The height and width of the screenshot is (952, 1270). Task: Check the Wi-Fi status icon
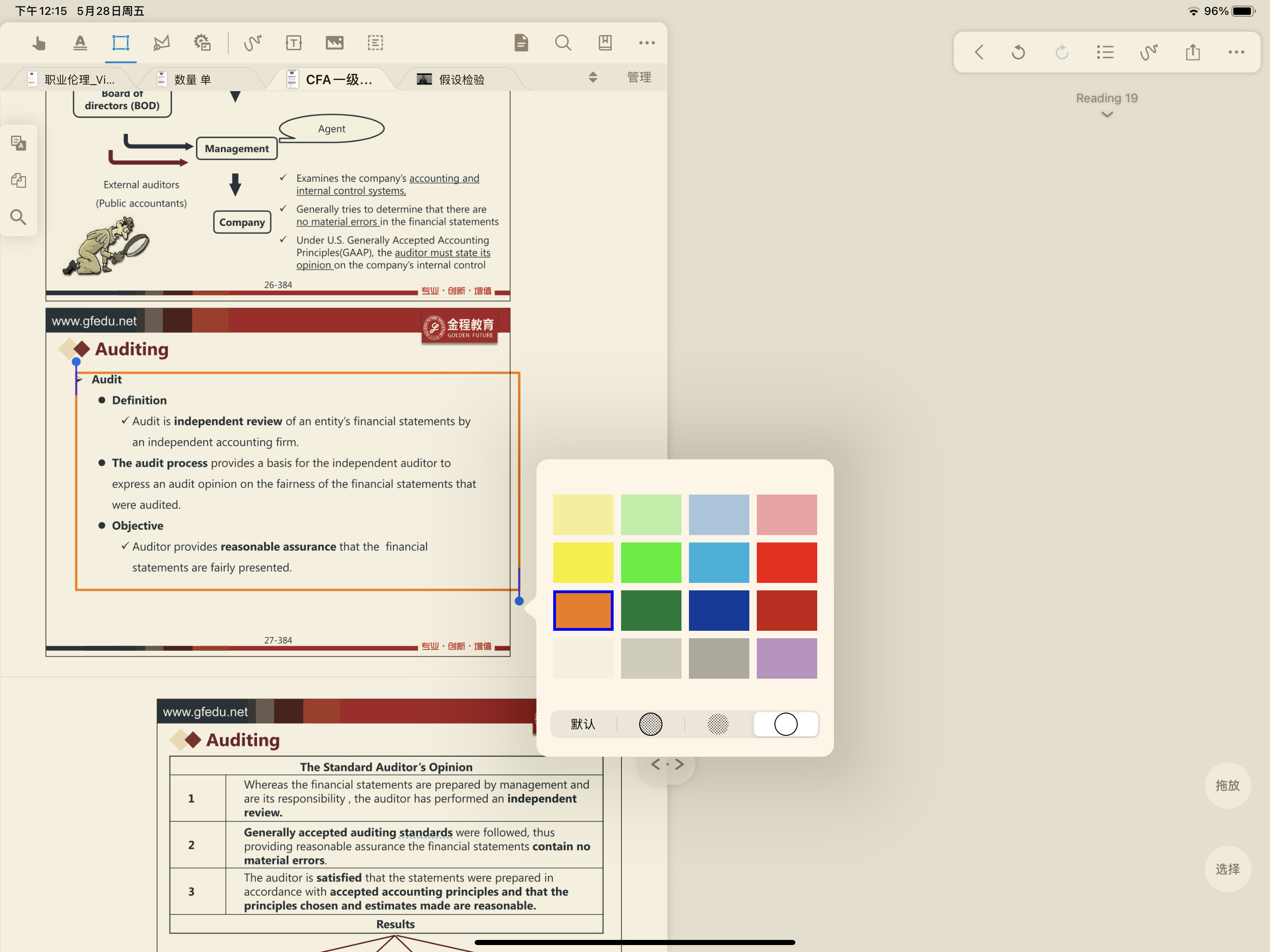coord(1193,11)
